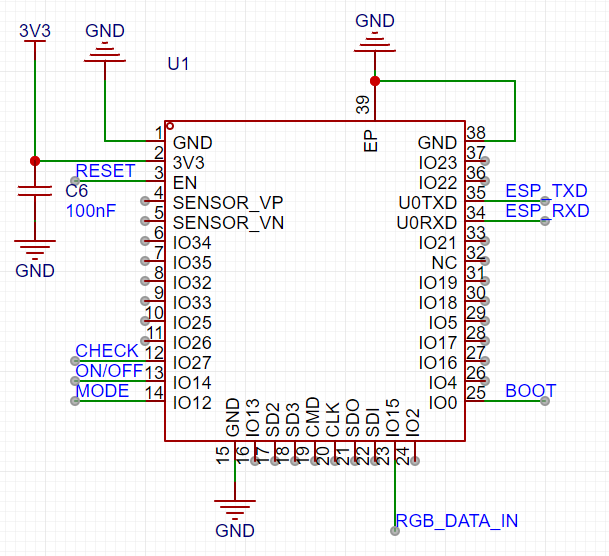Select the red junction dot on the 3V3 wire
609x556 pixels.
click(x=36, y=161)
